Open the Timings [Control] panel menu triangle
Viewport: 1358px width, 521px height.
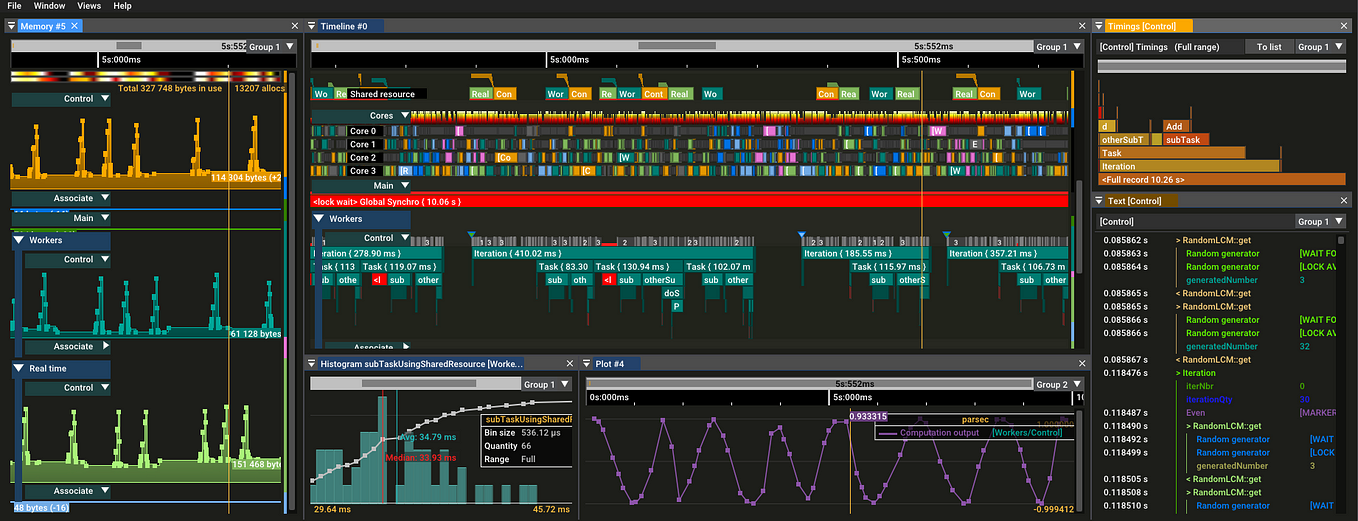(1099, 26)
